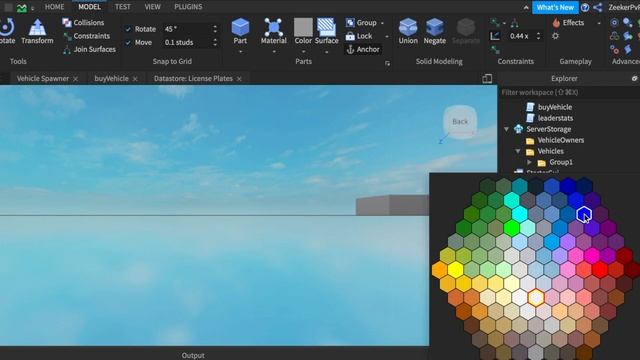Insert a new Part

[240, 31]
